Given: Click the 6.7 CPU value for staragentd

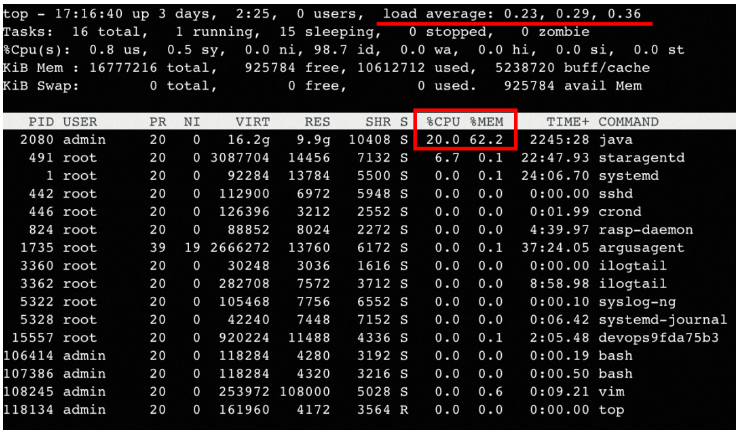Looking at the screenshot, I should coord(447,158).
